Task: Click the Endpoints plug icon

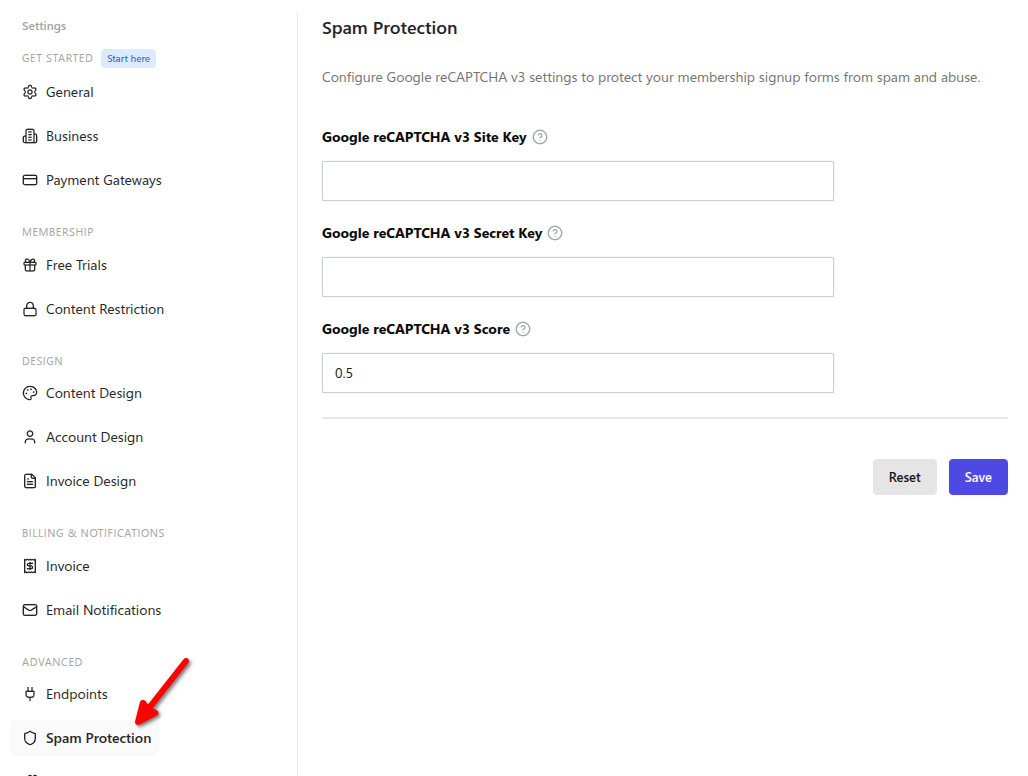Action: tap(30, 694)
